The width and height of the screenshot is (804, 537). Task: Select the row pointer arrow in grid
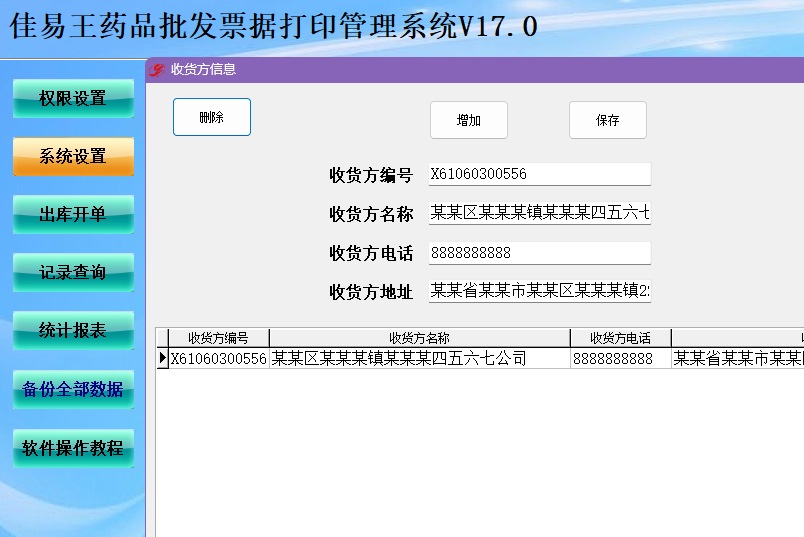tap(163, 358)
